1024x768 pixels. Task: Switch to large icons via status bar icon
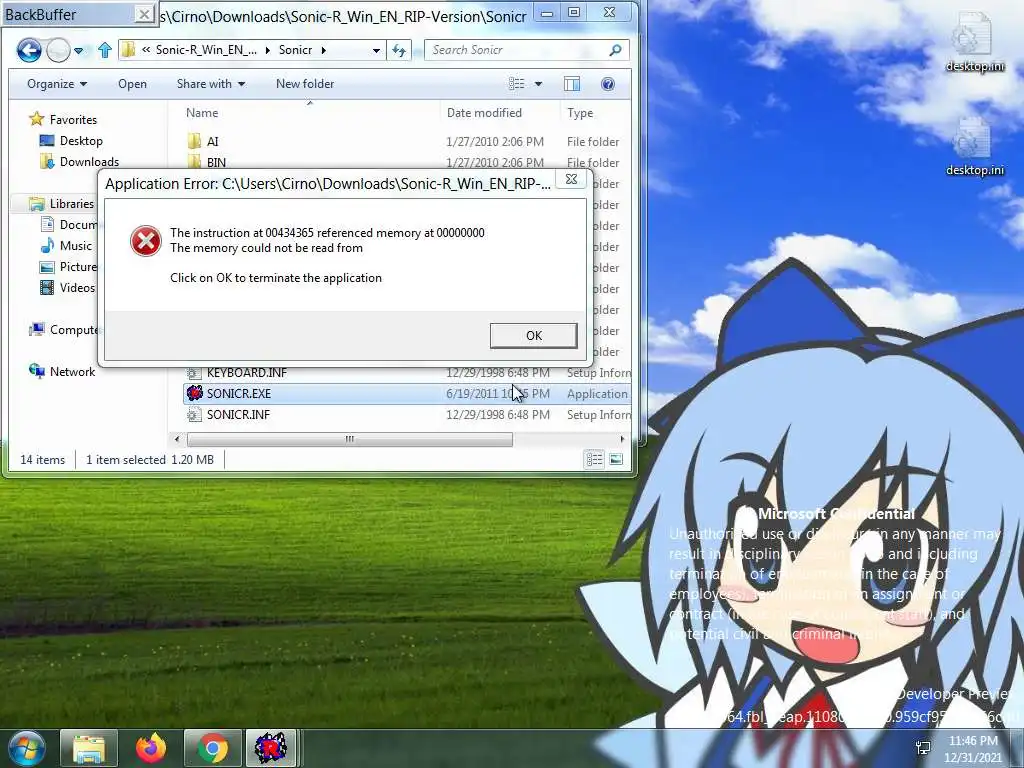[x=616, y=460]
